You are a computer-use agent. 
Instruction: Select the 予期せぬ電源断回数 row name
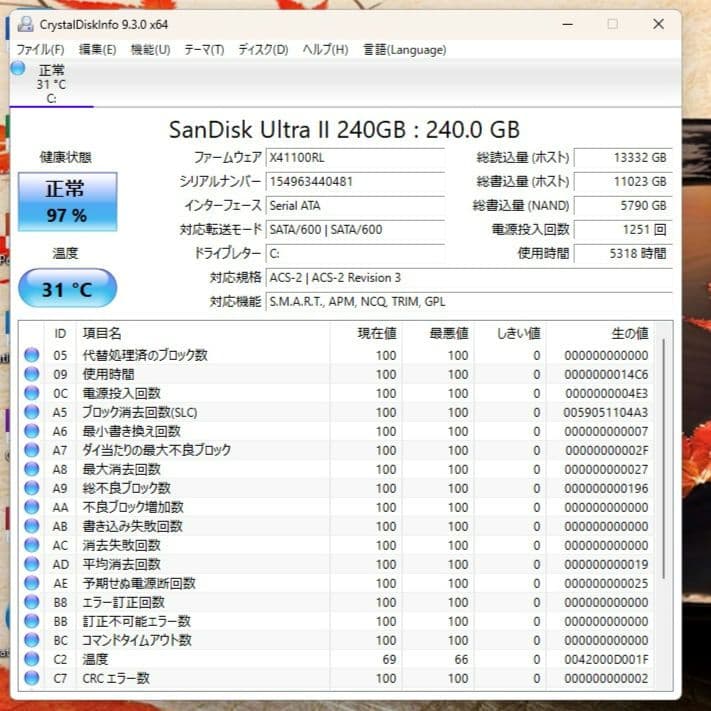139,584
